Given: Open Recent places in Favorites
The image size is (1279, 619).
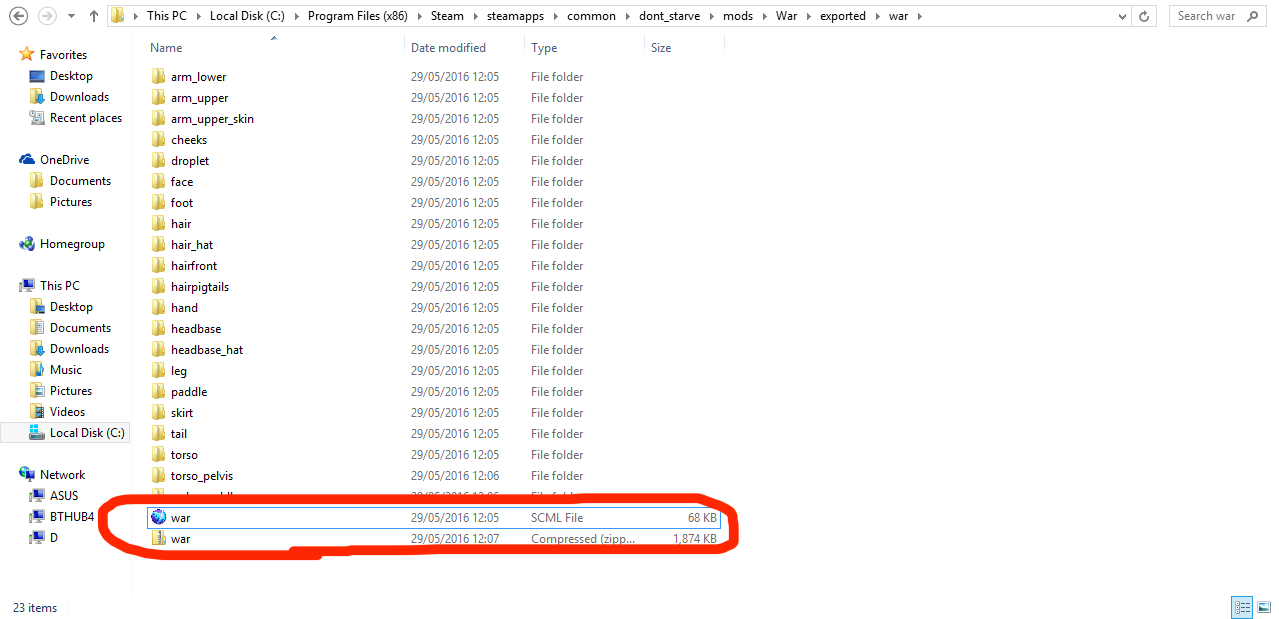Looking at the screenshot, I should coord(86,118).
